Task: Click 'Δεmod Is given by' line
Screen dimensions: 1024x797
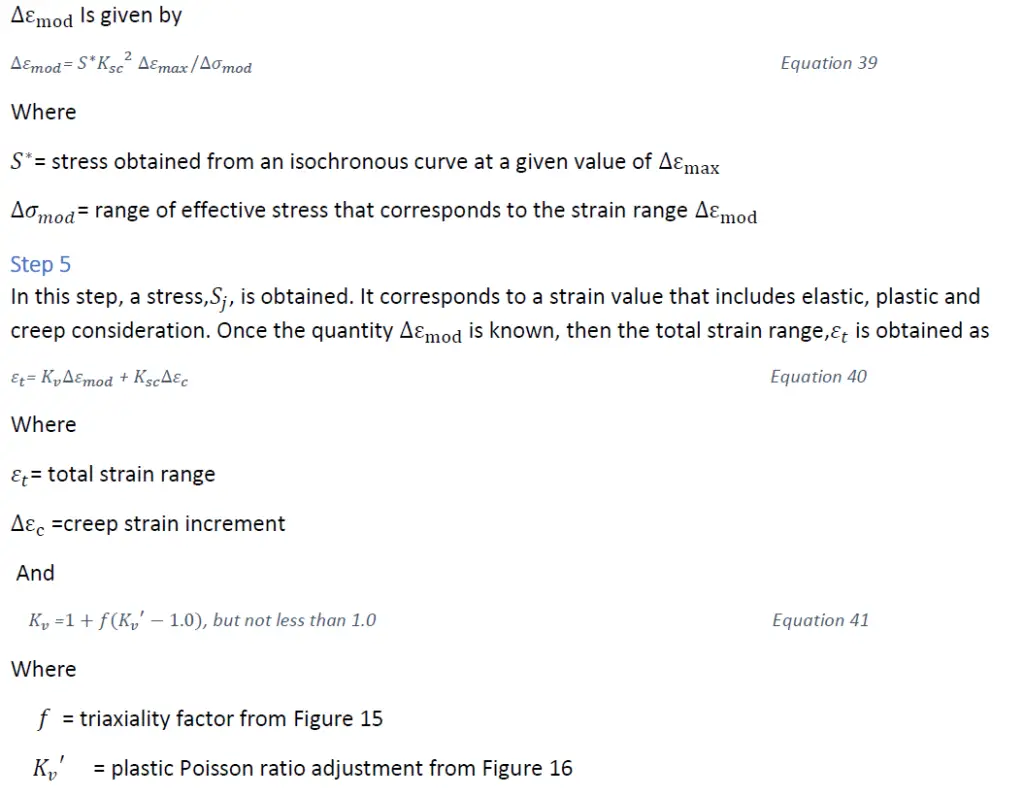Action: (97, 16)
